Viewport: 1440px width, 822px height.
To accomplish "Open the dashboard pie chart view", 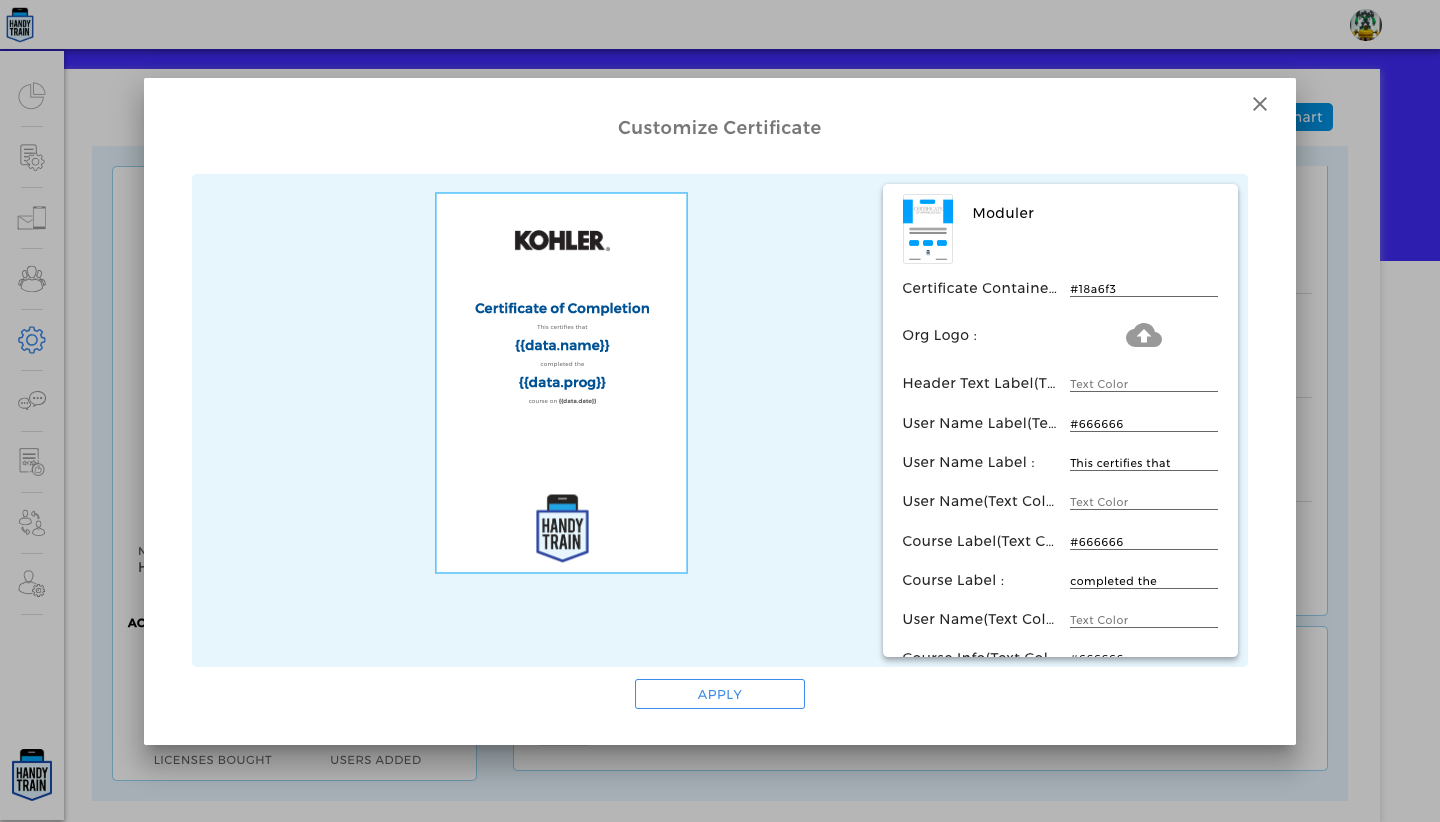I will click(x=32, y=96).
